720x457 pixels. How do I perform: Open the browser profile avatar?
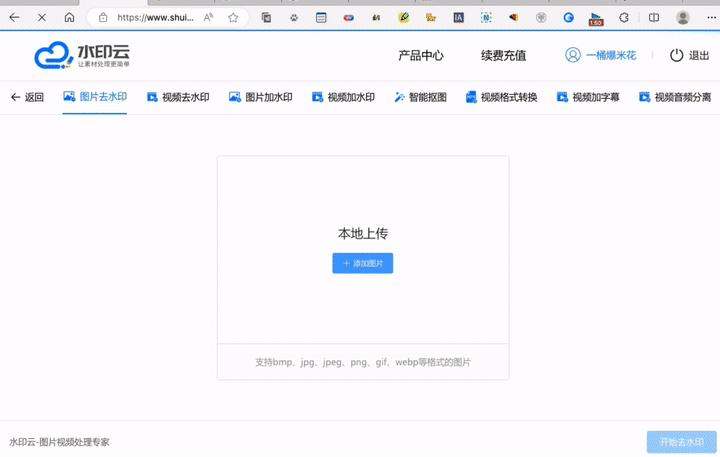pos(683,17)
